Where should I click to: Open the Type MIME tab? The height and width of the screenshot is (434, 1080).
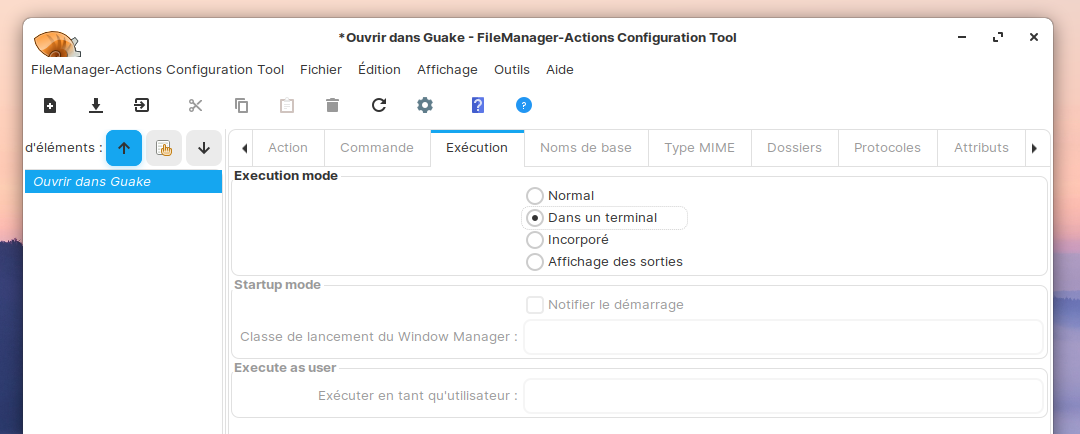(x=699, y=148)
